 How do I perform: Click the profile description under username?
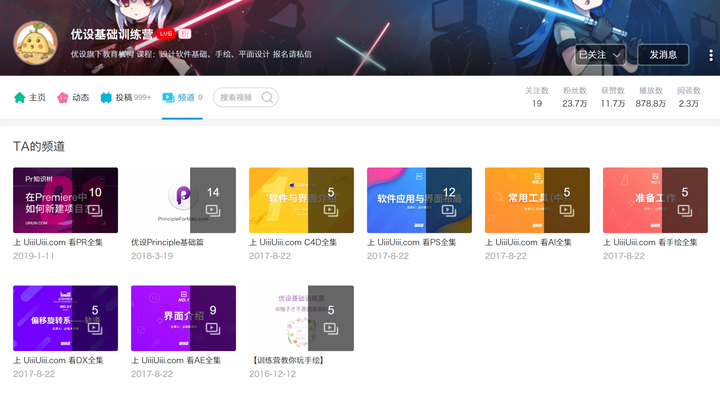[x=191, y=54]
